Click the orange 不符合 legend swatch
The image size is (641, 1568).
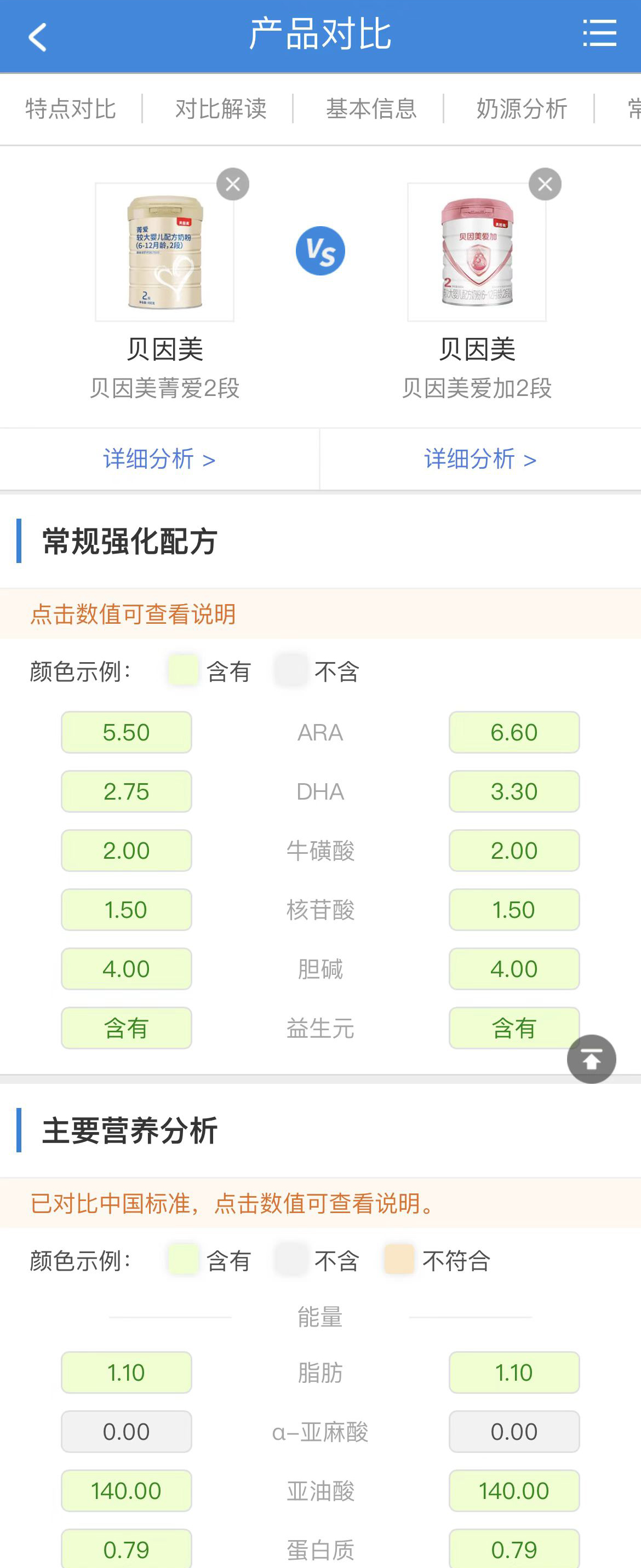coord(399,1259)
